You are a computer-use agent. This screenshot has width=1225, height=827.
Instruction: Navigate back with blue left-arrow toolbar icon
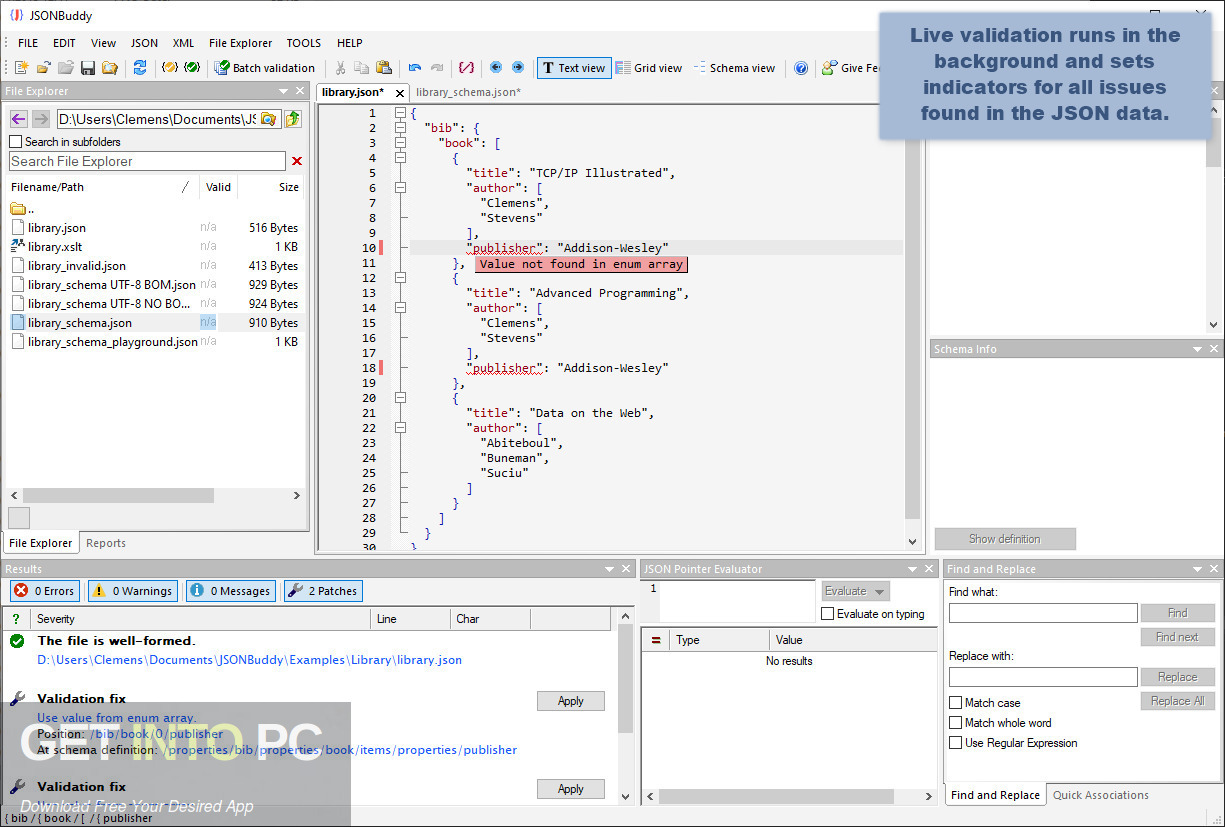click(496, 68)
